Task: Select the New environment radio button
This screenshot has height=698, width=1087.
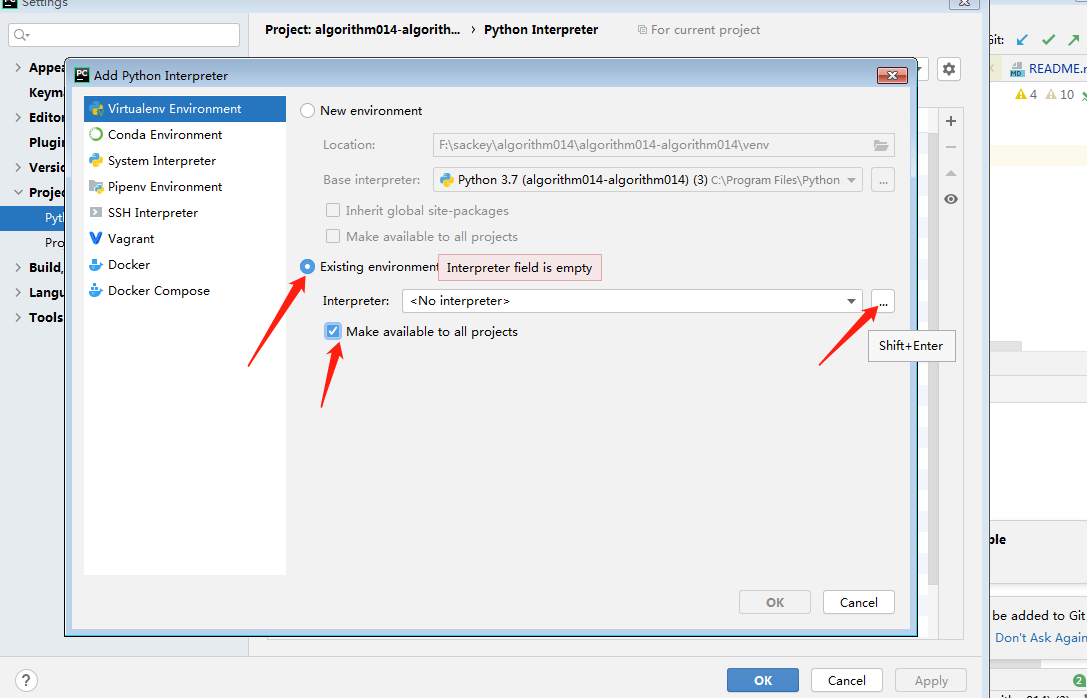Action: point(307,111)
